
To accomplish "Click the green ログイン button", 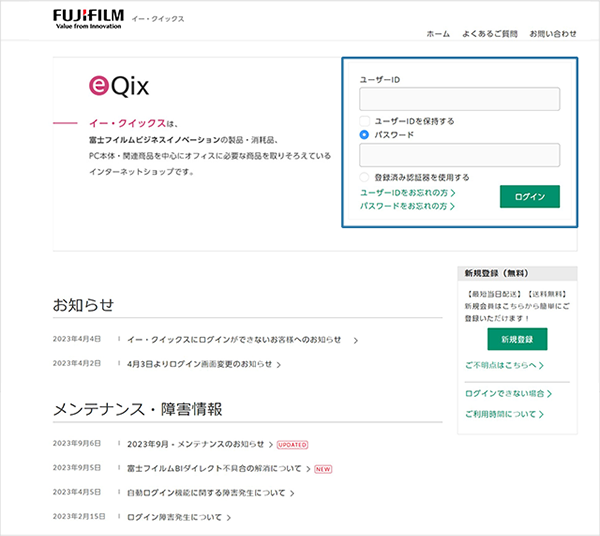I will point(530,197).
